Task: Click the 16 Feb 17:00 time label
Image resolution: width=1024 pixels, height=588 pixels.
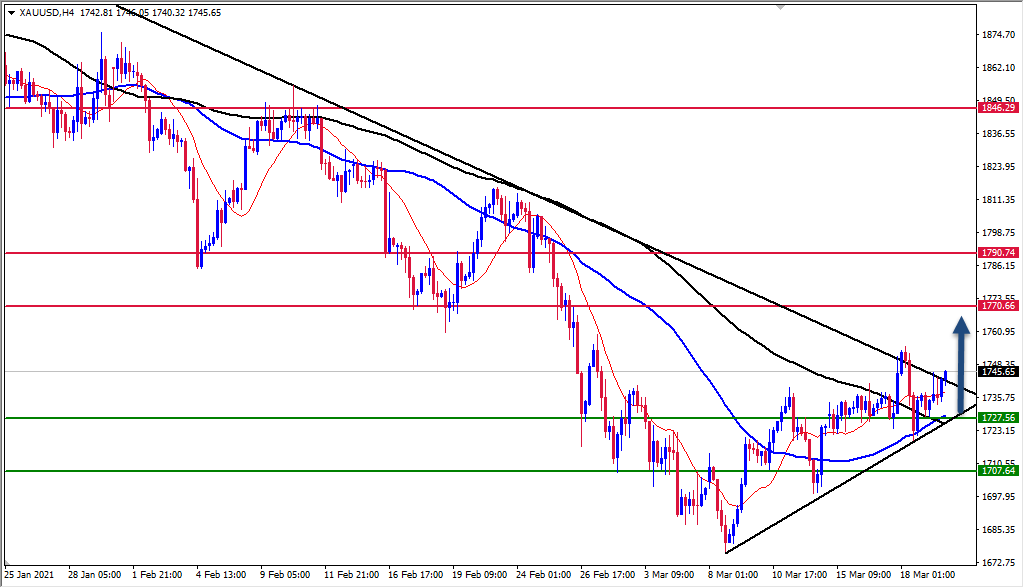Action: click(x=415, y=575)
